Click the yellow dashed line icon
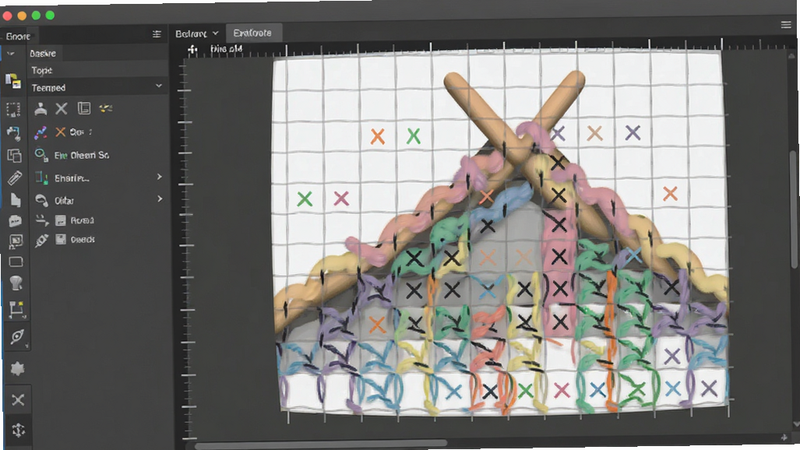 pos(106,108)
